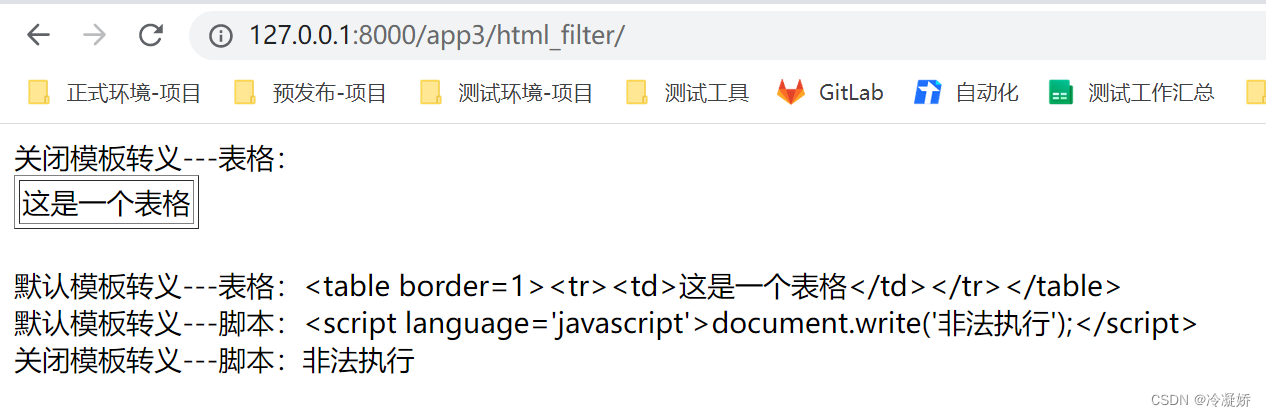Go back using the browser back arrow
1266x417 pixels.
click(x=38, y=35)
